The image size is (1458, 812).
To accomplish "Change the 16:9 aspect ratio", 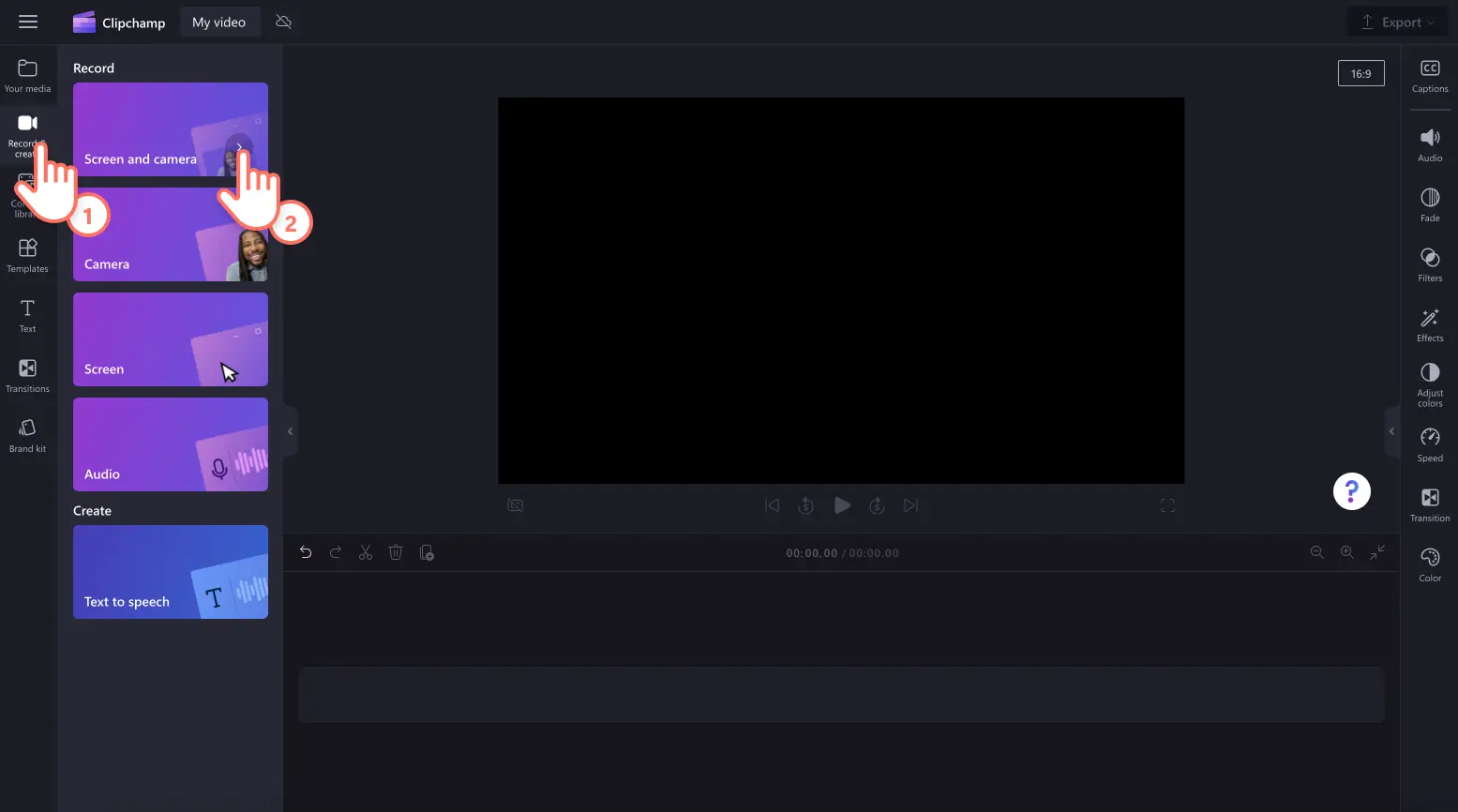I will click(x=1360, y=74).
